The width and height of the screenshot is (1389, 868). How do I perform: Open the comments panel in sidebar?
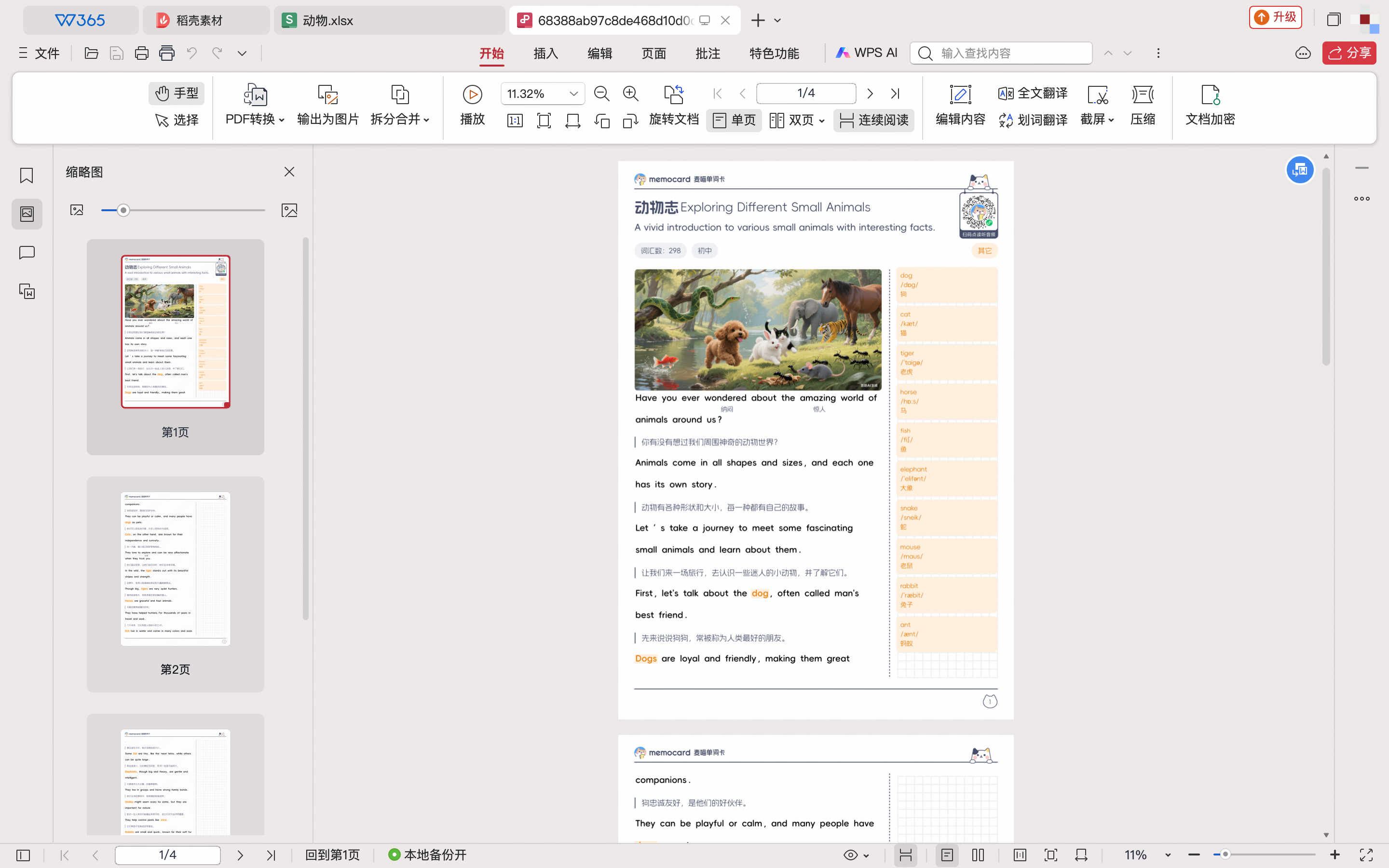27,253
